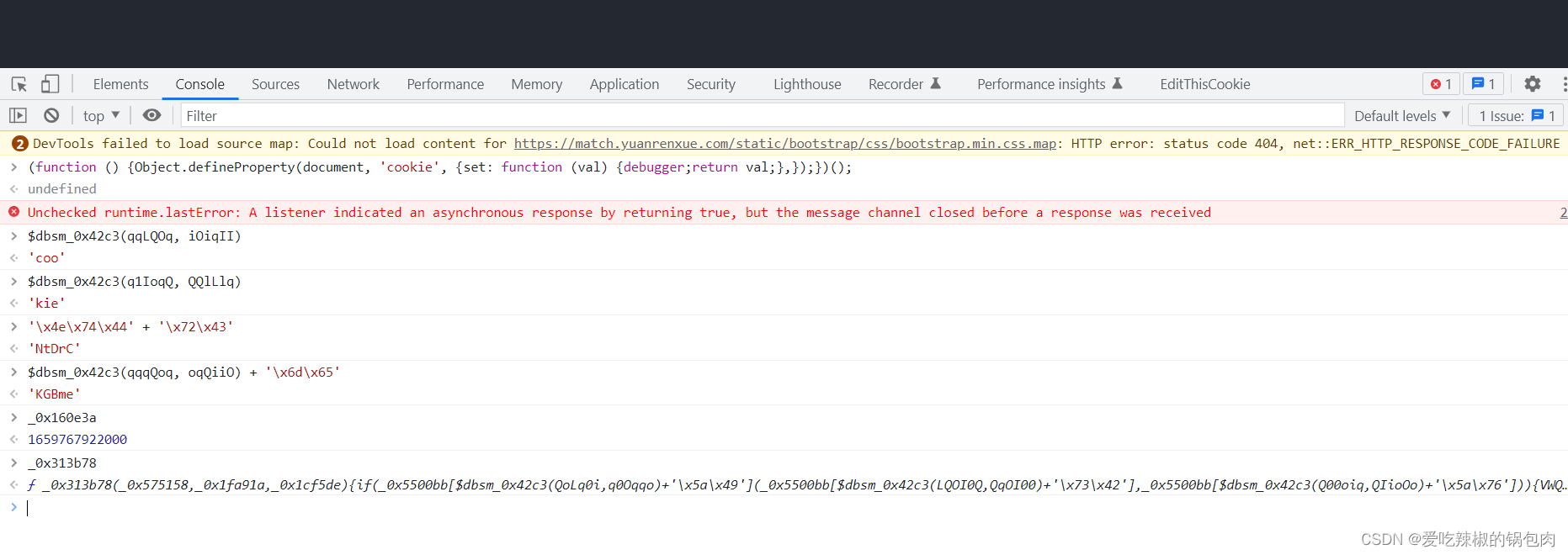Expand the $dbsm_0x42c3(q1IoqQ, QQlLlq) input row
The width and height of the screenshot is (1568, 555).
(x=14, y=281)
